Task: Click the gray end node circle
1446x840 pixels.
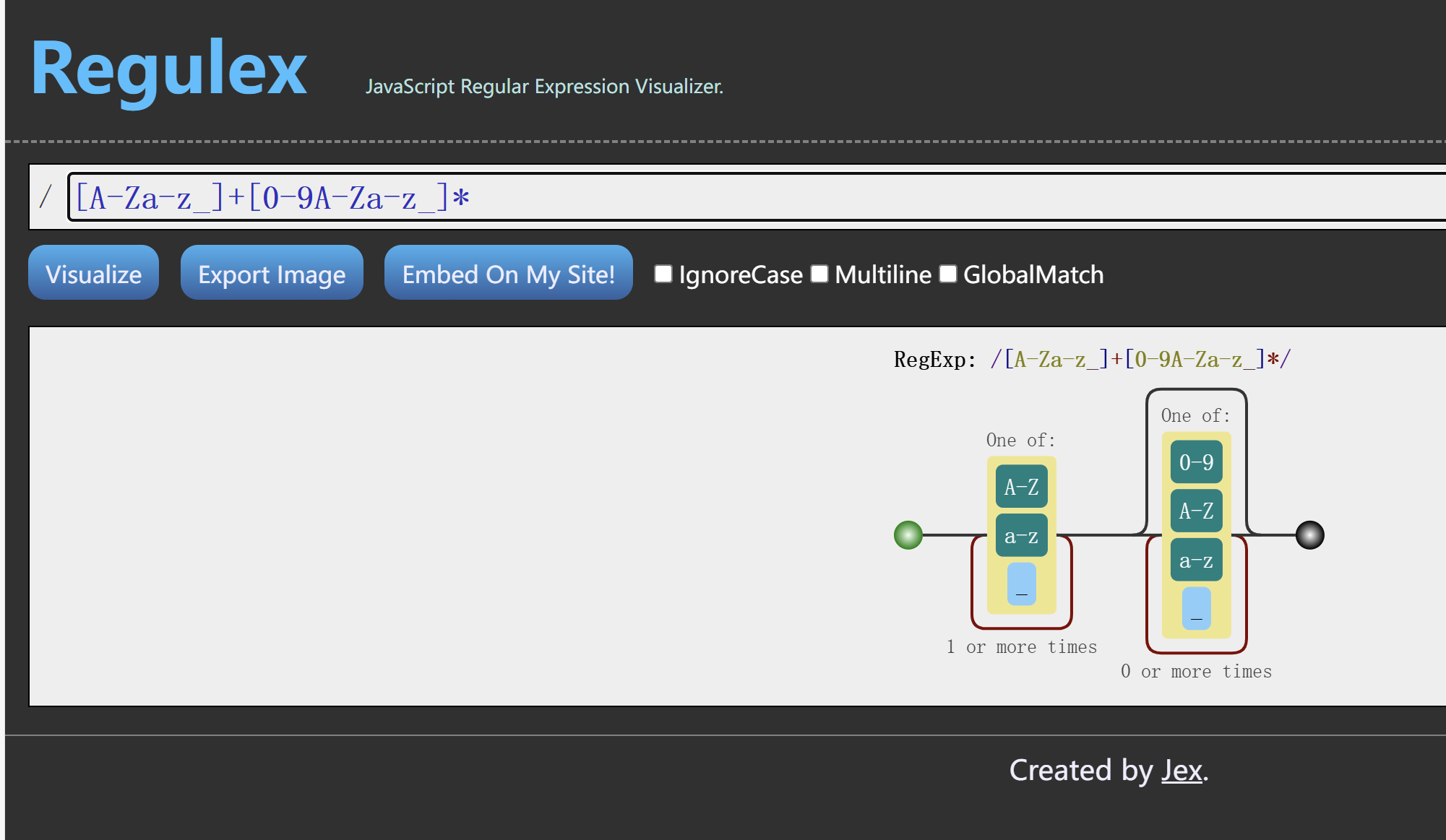Action: click(x=1309, y=535)
